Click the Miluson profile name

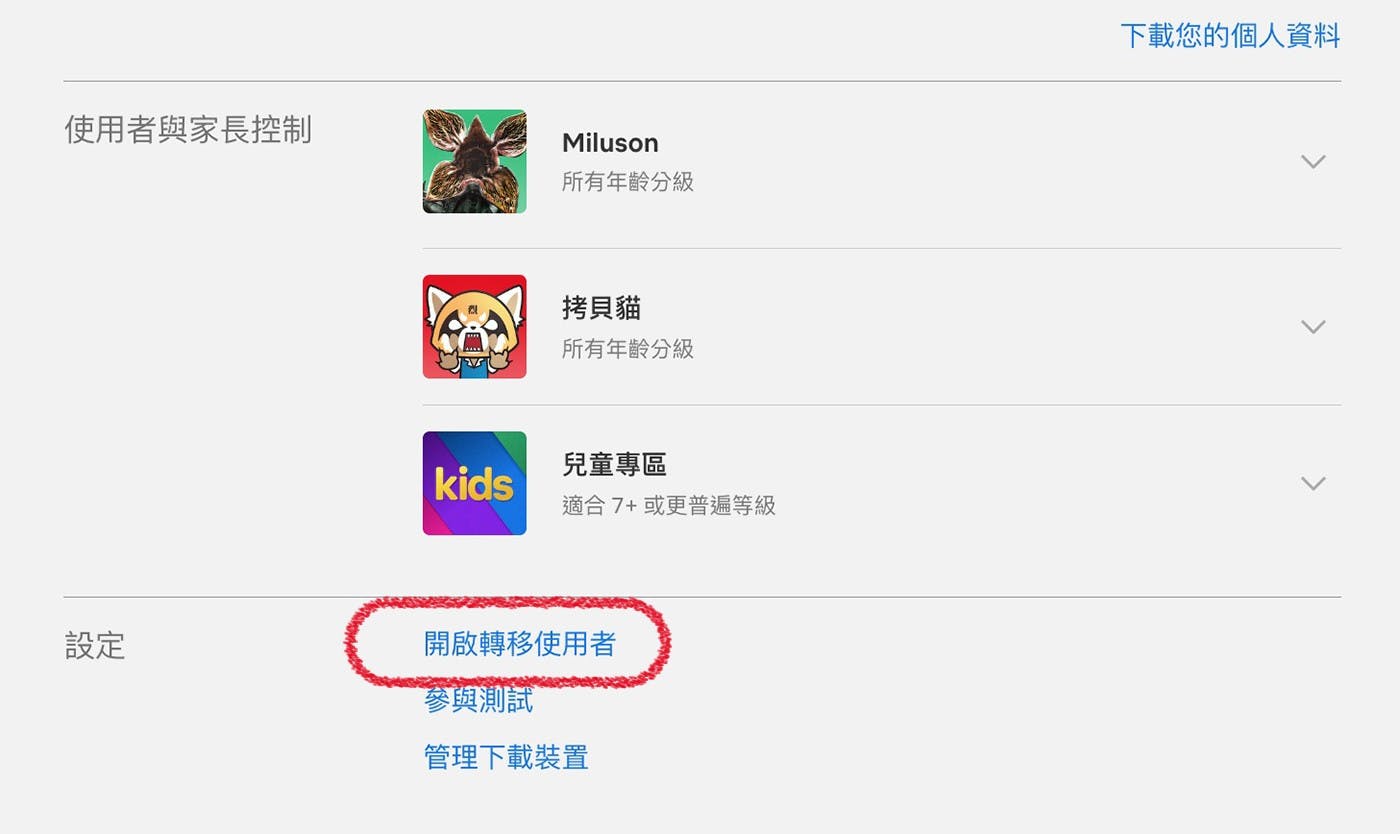(x=610, y=143)
